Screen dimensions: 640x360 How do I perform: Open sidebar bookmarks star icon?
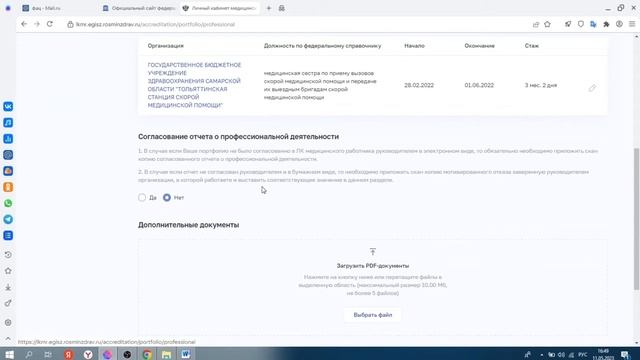(8, 271)
